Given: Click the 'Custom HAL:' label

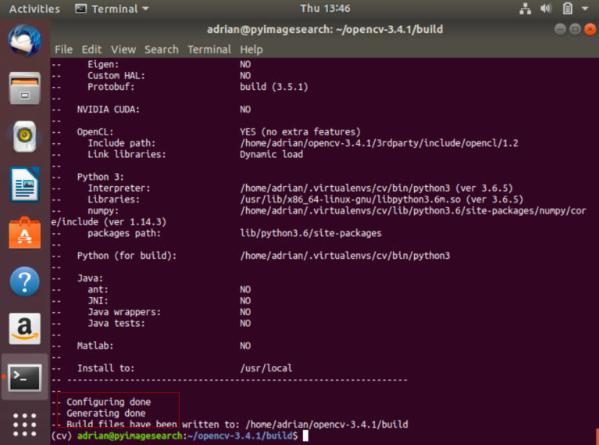Looking at the screenshot, I should (x=116, y=76).
